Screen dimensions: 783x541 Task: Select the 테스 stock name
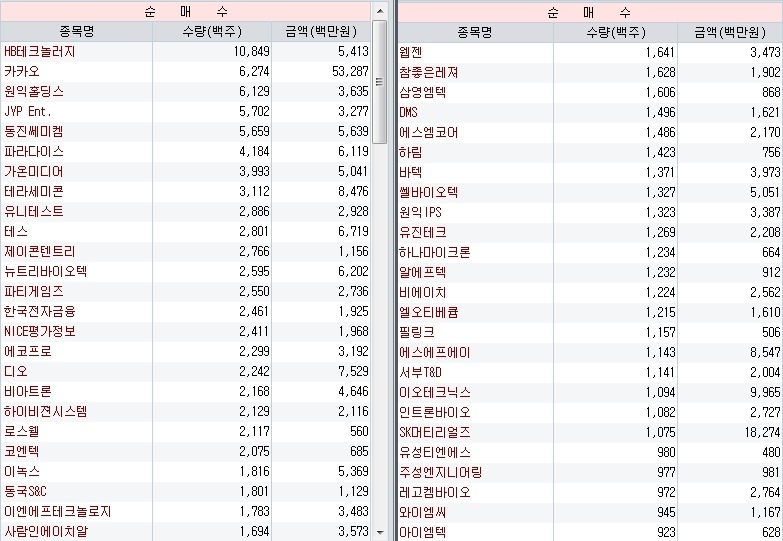15,231
